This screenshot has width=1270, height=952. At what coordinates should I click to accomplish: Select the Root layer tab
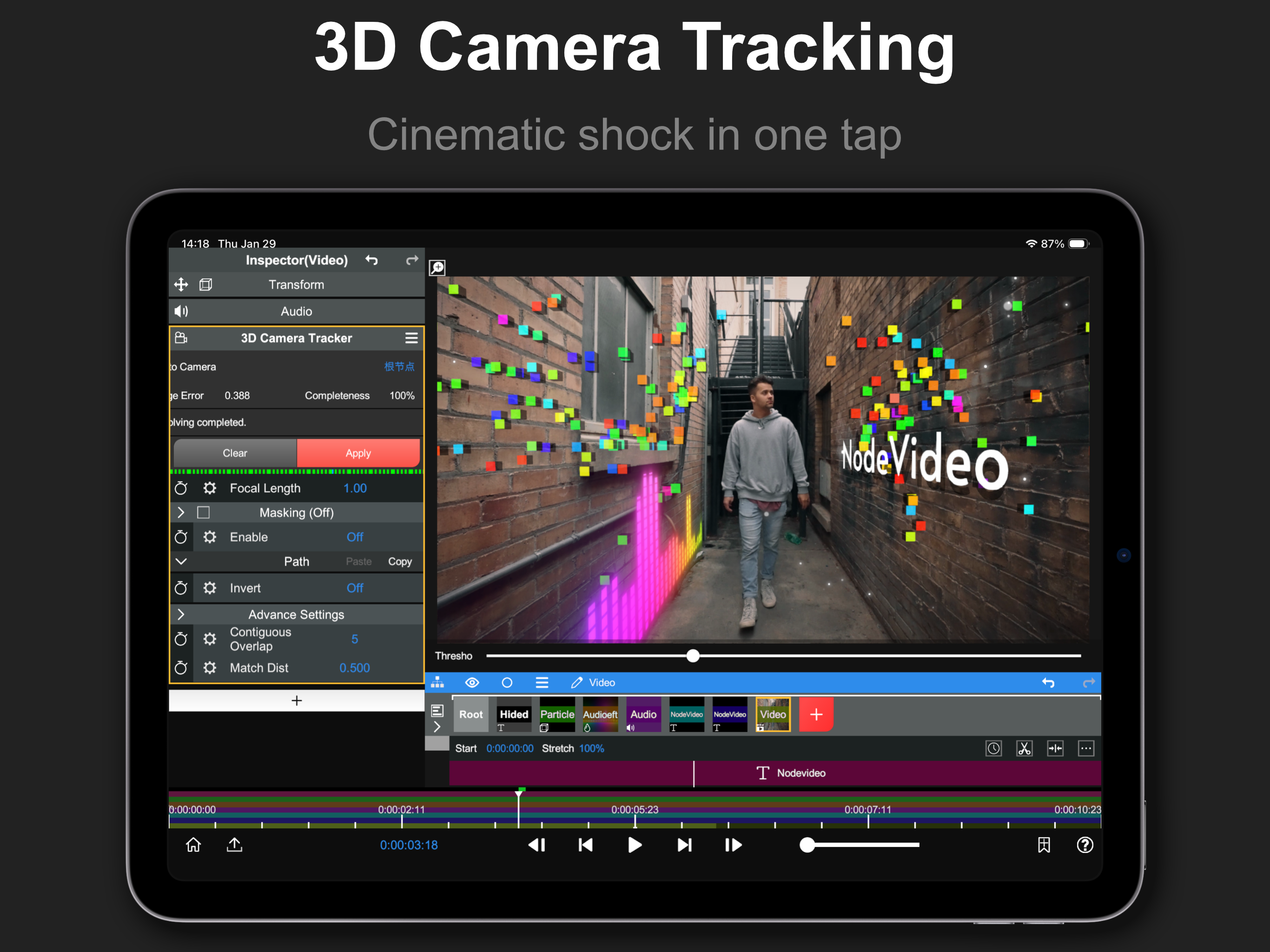[471, 714]
